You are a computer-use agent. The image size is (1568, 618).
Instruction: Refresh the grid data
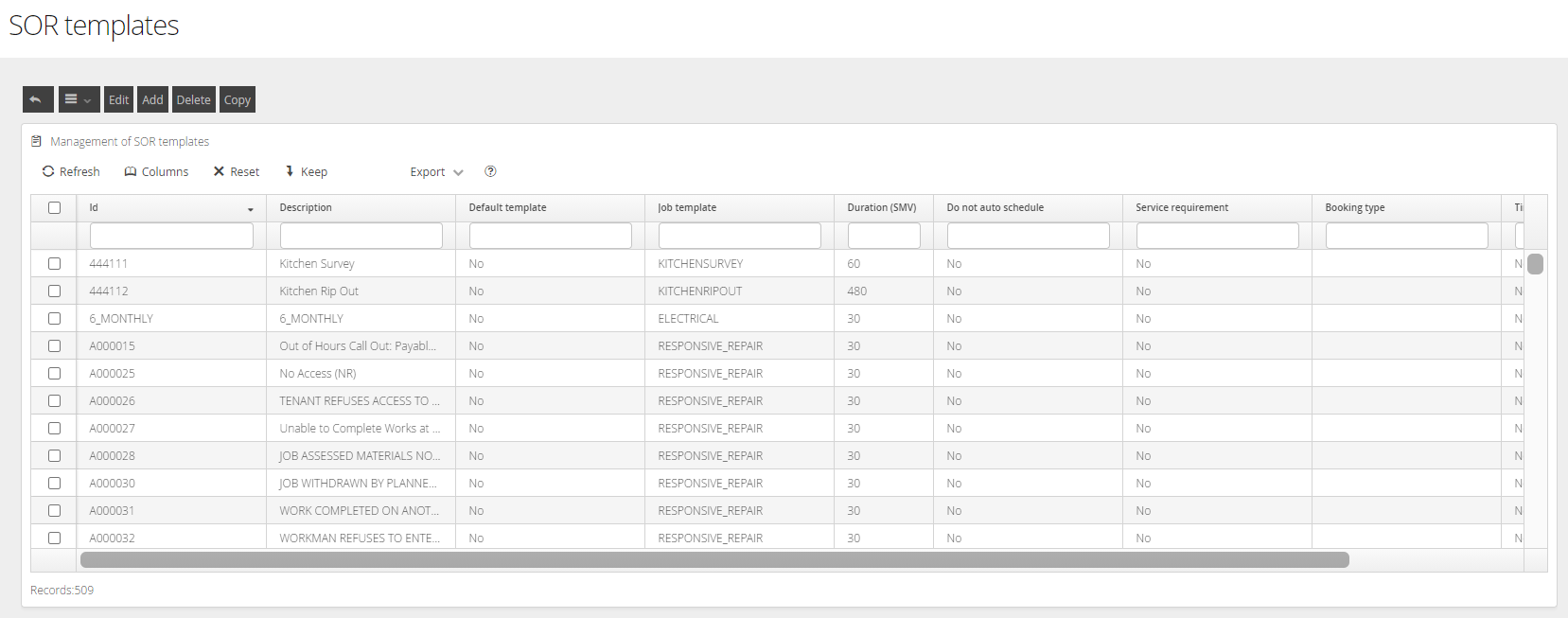[71, 171]
